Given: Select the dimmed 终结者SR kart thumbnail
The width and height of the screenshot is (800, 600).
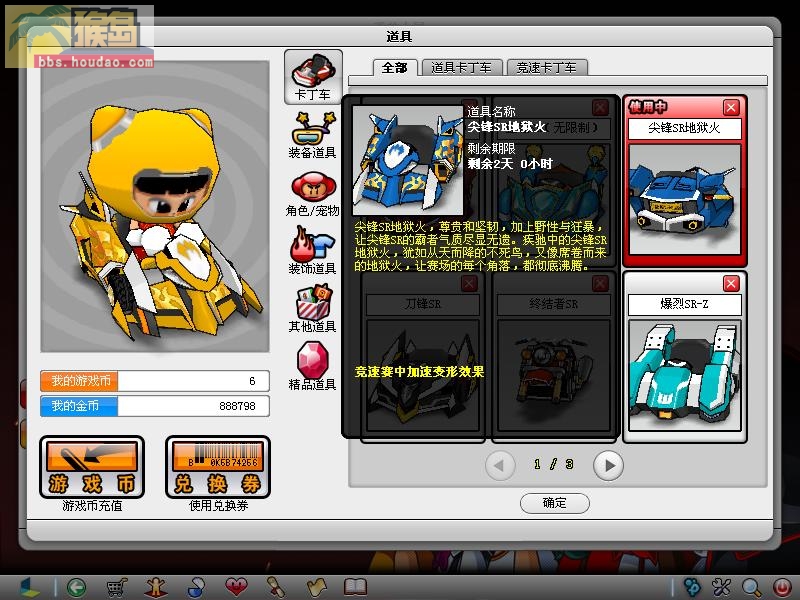Looking at the screenshot, I should click(554, 375).
